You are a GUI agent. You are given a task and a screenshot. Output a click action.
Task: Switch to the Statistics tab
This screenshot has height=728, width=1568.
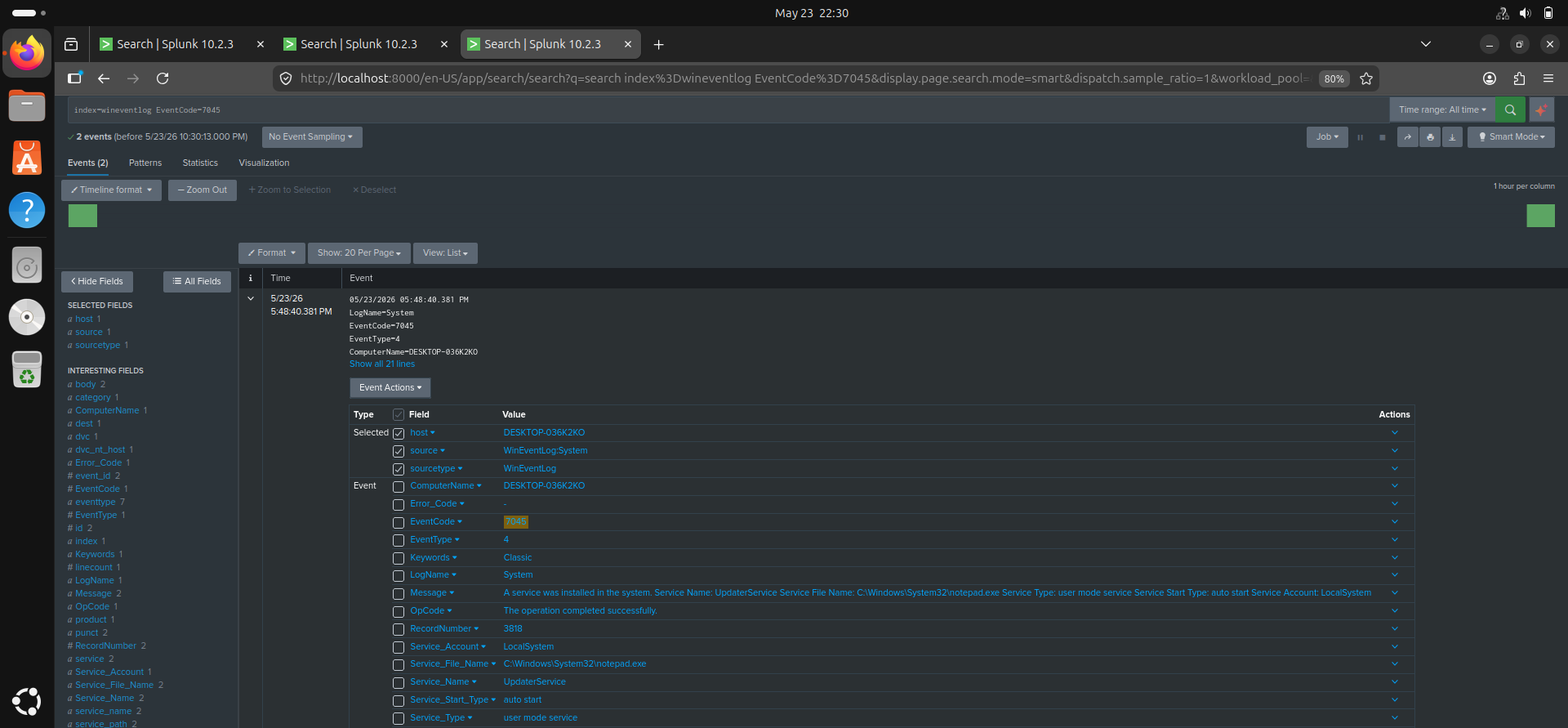pyautogui.click(x=200, y=163)
